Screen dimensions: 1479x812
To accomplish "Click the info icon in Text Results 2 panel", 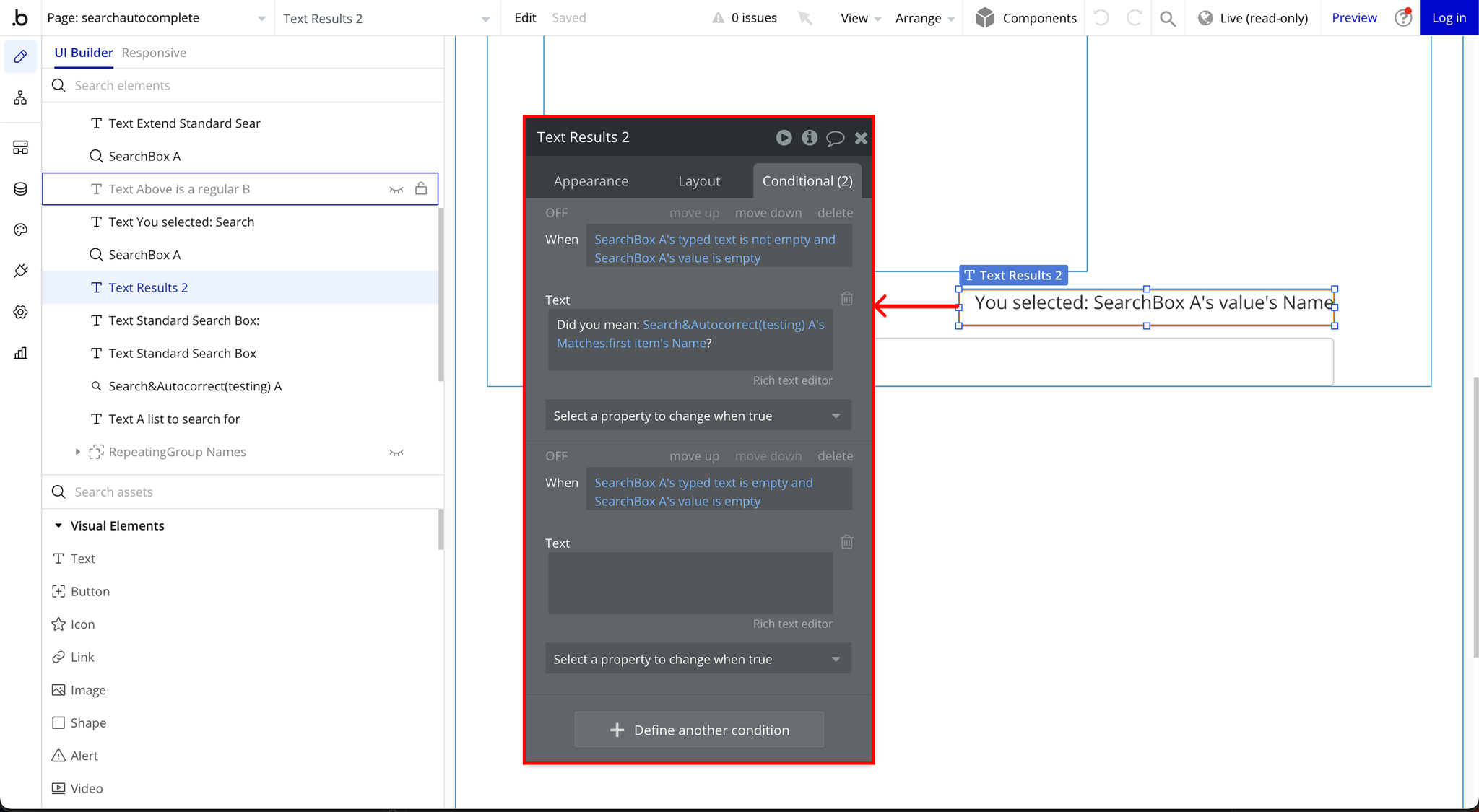I will [809, 137].
